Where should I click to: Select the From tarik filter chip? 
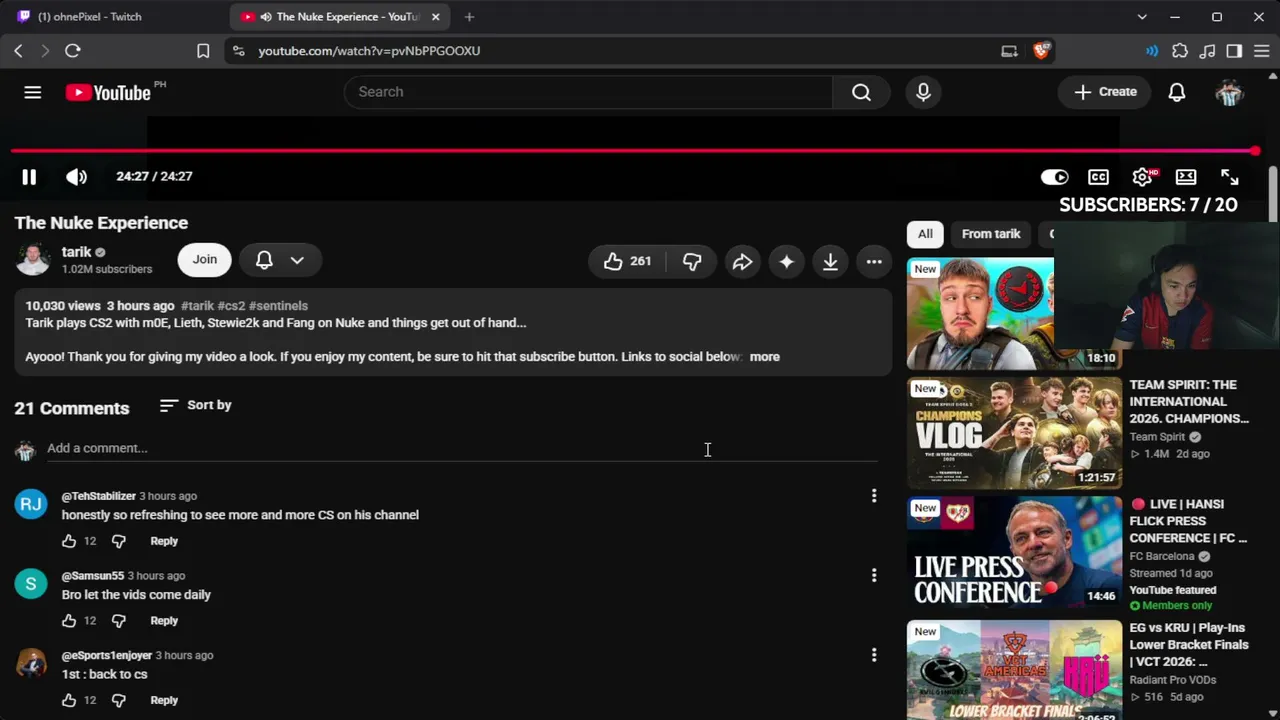click(991, 234)
